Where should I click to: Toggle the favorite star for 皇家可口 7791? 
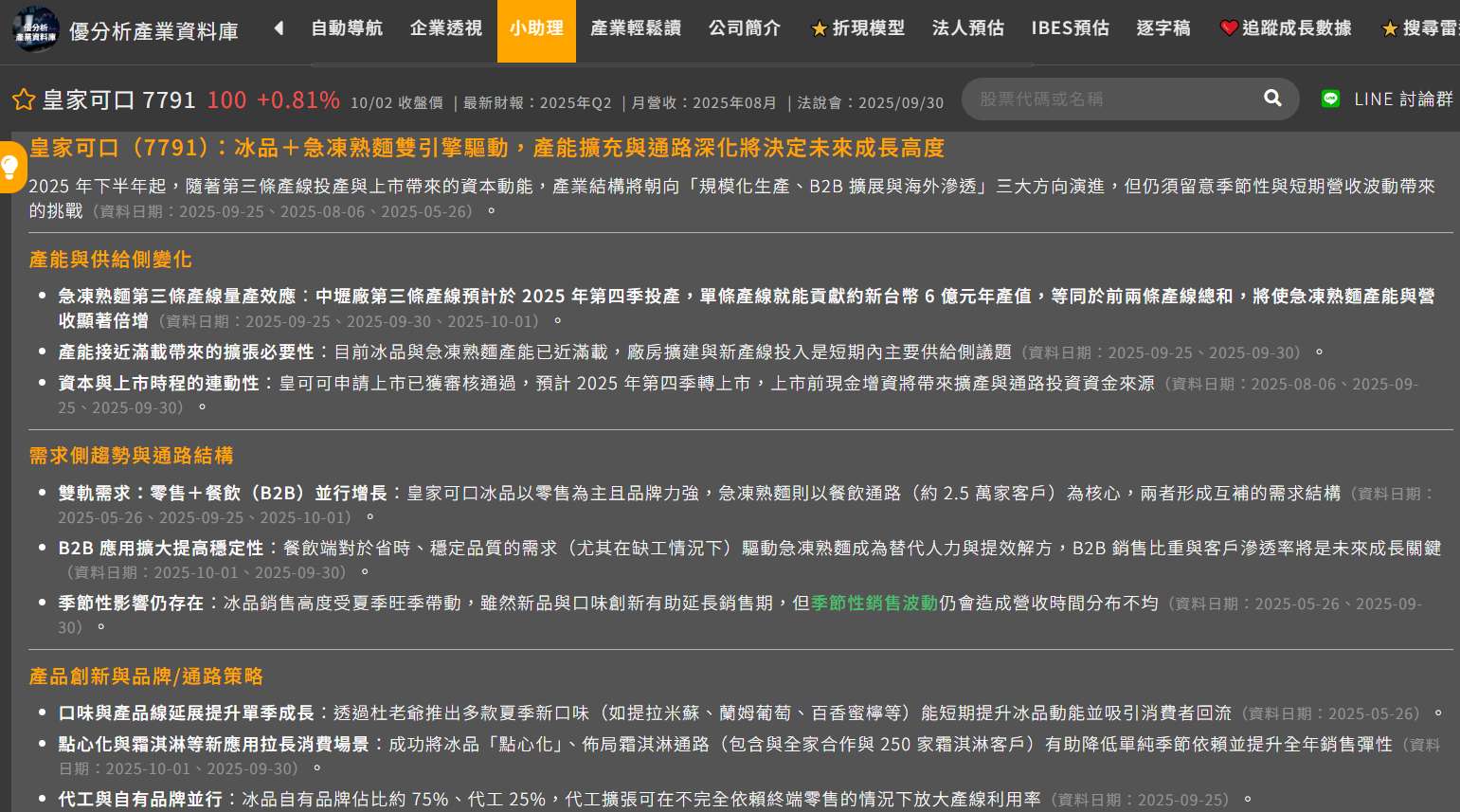click(x=24, y=100)
